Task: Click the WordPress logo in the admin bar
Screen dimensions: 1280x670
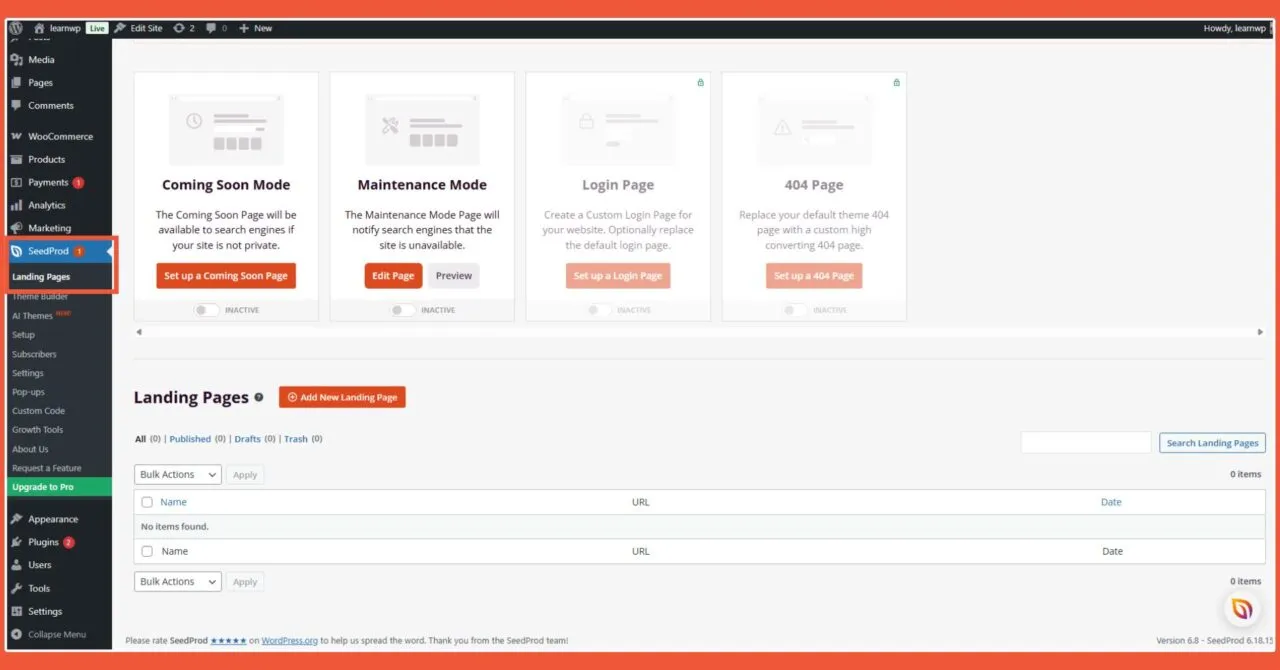Action: (14, 28)
